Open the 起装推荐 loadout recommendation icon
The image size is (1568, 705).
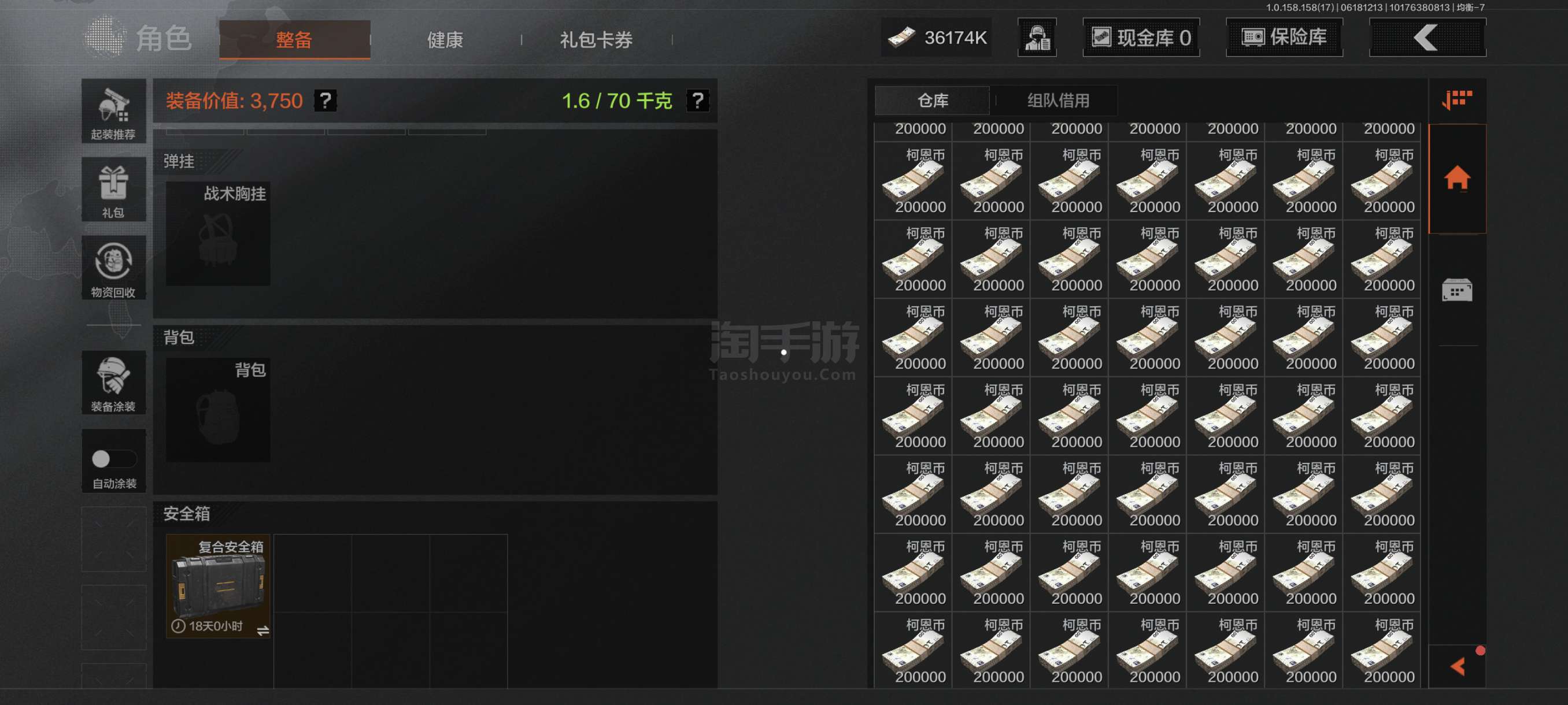pos(114,111)
